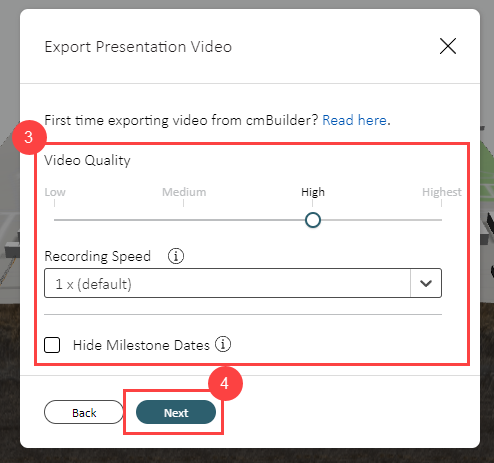Return to previous step with Back
The image size is (494, 463).
[84, 412]
